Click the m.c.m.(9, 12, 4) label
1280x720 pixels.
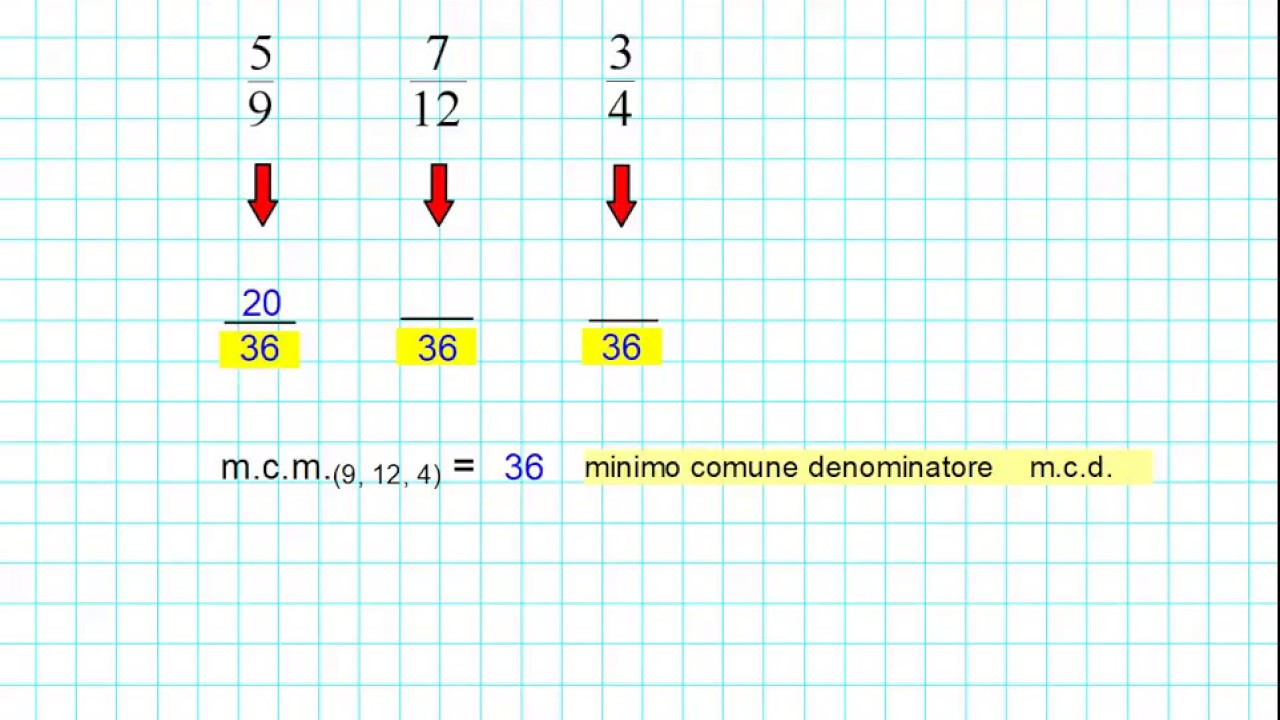pyautogui.click(x=331, y=469)
